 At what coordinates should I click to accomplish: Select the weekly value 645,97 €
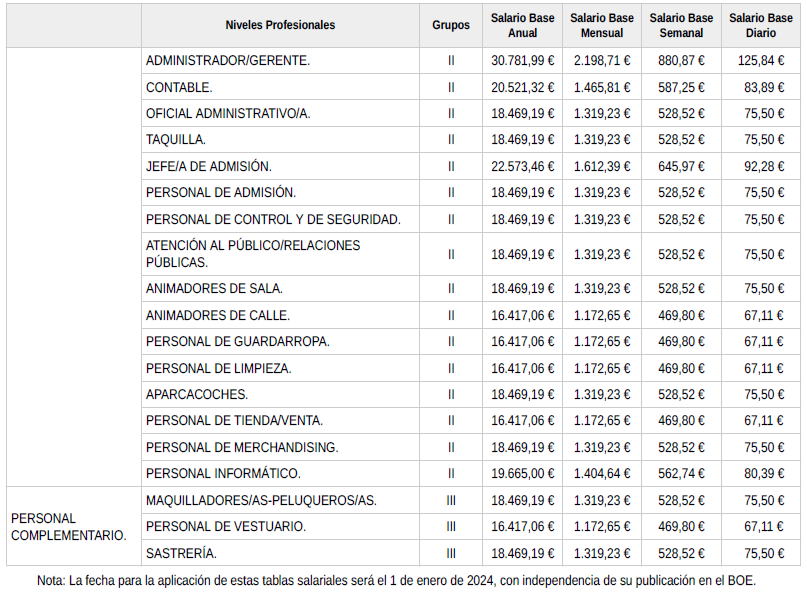(x=682, y=166)
